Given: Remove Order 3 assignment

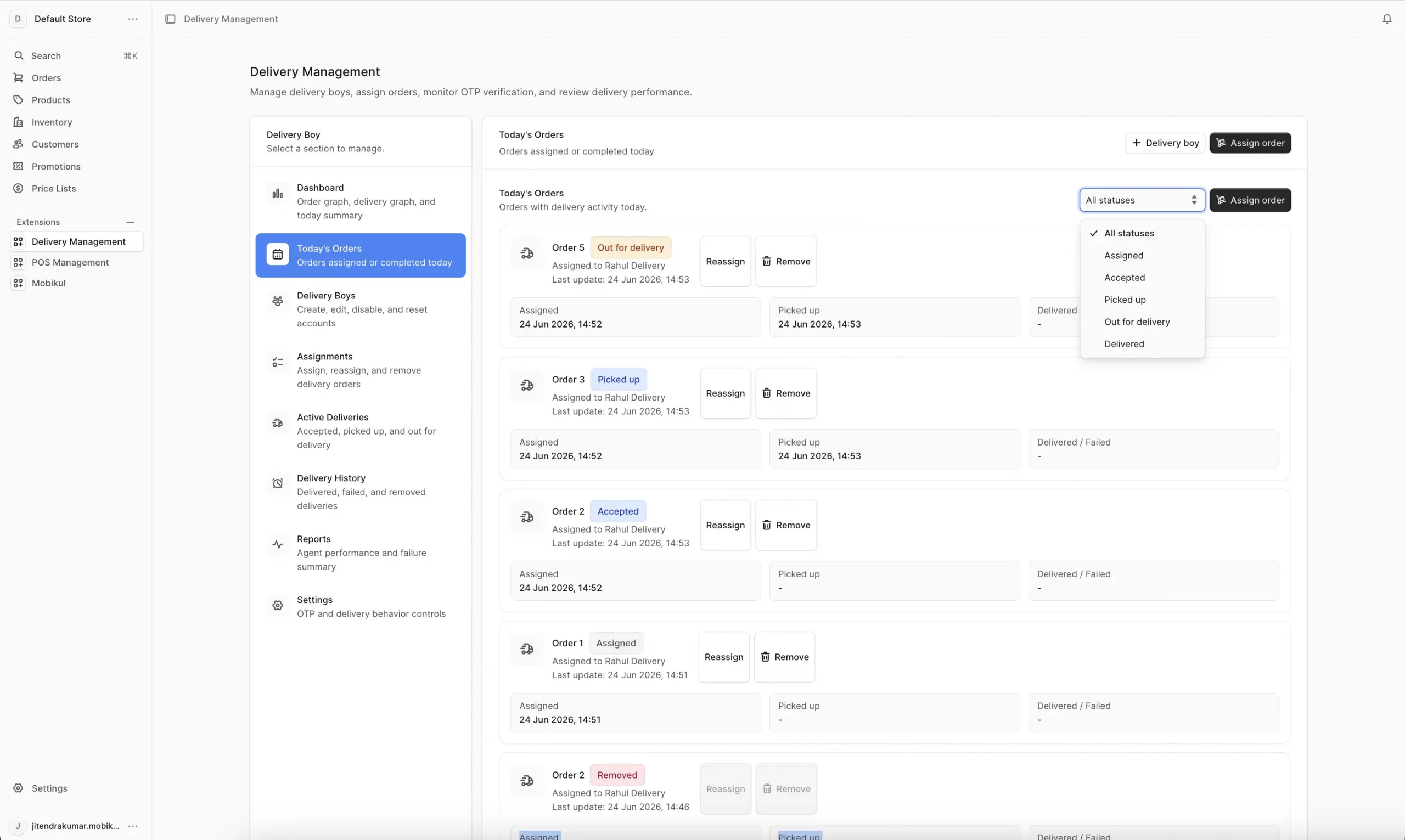Looking at the screenshot, I should pyautogui.click(x=786, y=393).
